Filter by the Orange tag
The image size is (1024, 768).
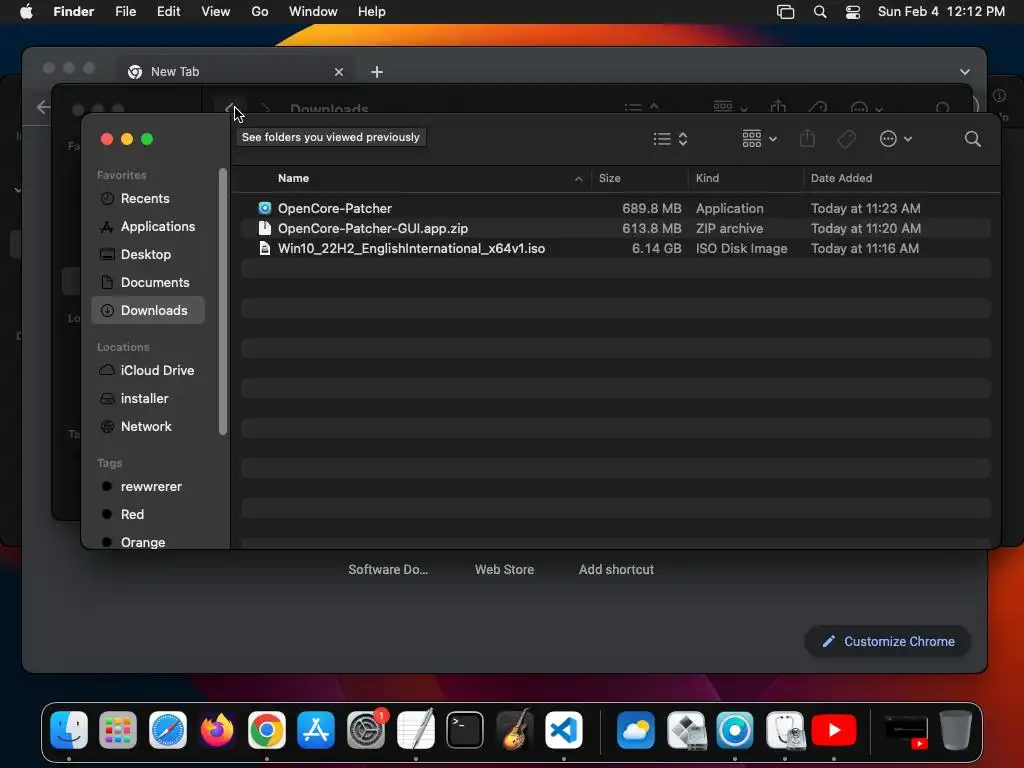click(x=142, y=543)
